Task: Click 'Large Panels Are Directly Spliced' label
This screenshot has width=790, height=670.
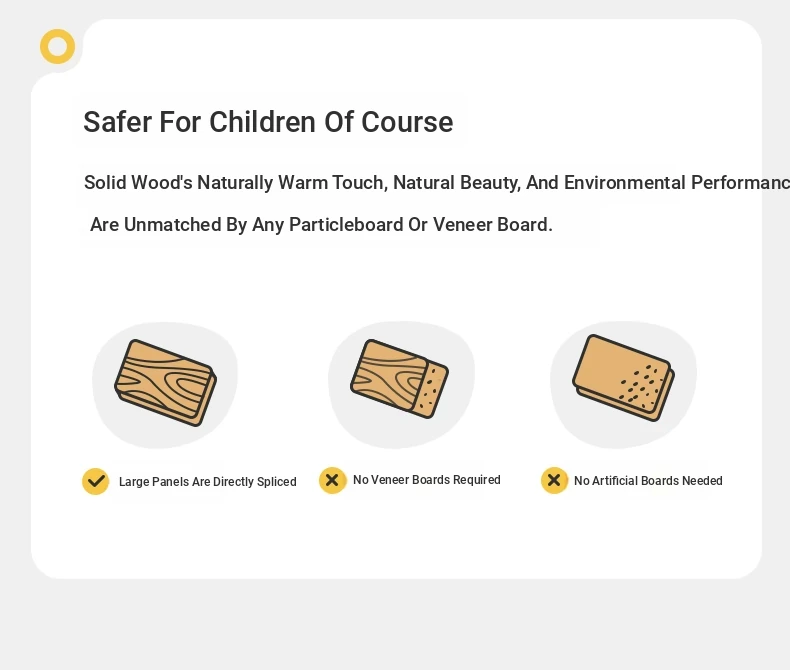Action: (x=208, y=482)
